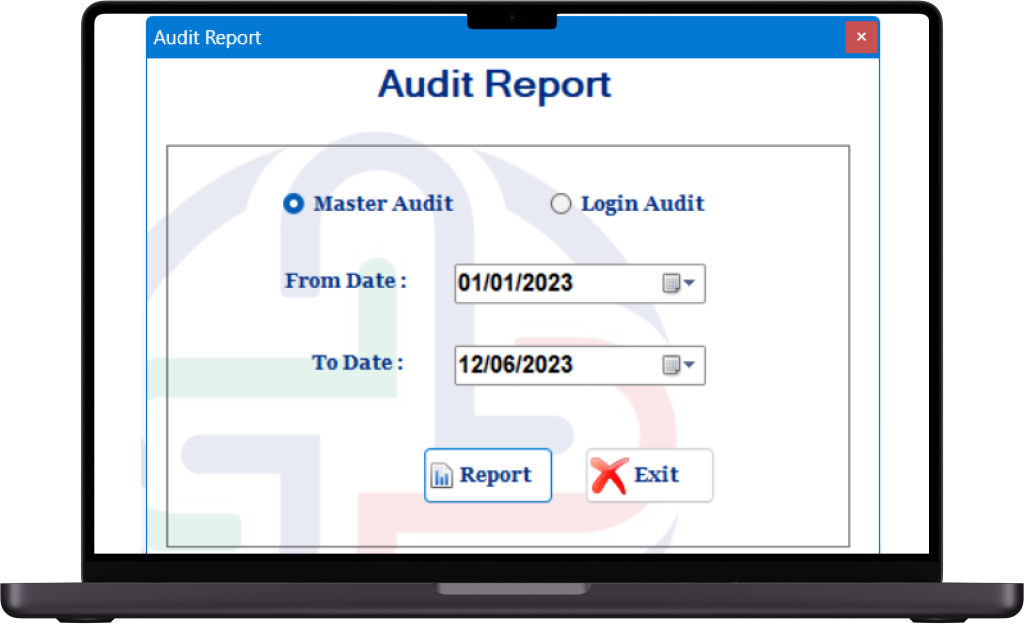Select the Login Audit radio button
Image resolution: width=1024 pixels, height=624 pixels.
(x=561, y=204)
